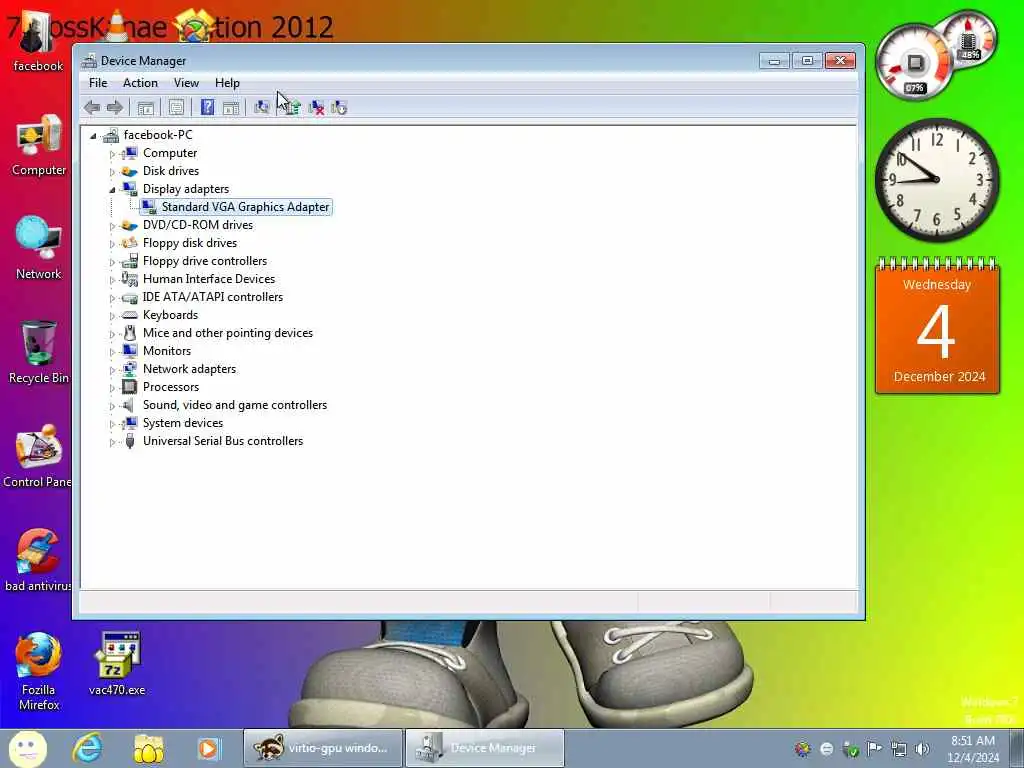Select the Recycle Bin desktop icon
The height and width of the screenshot is (768, 1024).
pos(39,353)
